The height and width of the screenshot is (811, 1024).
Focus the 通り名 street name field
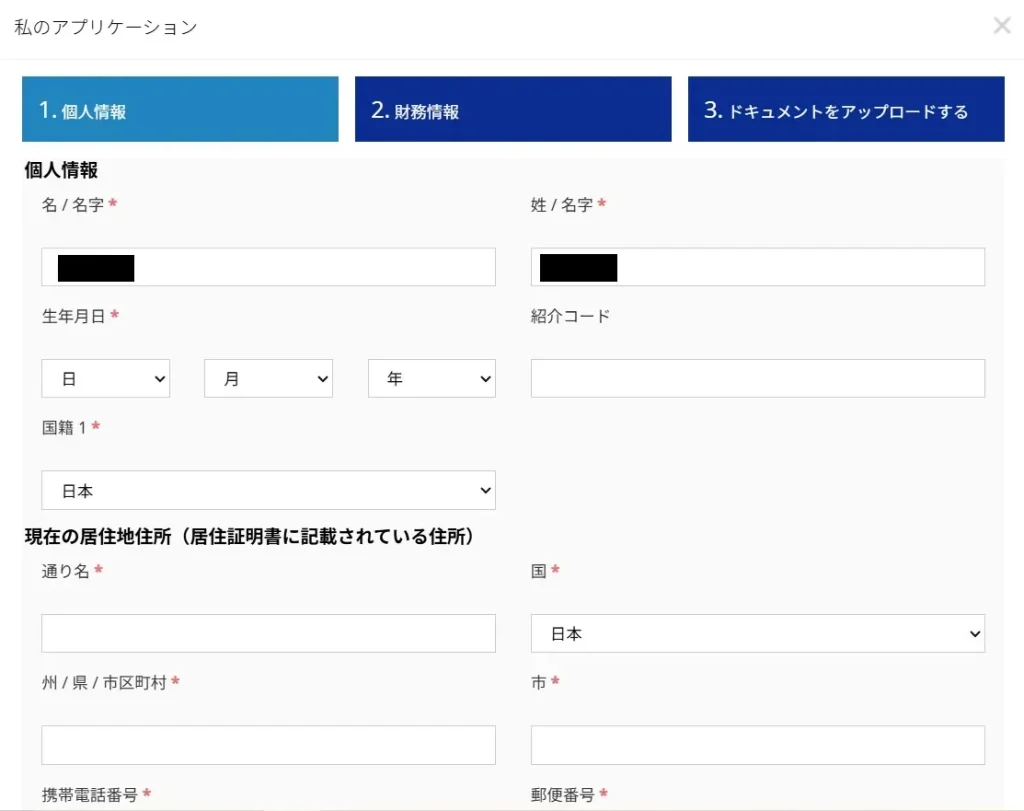click(x=268, y=633)
